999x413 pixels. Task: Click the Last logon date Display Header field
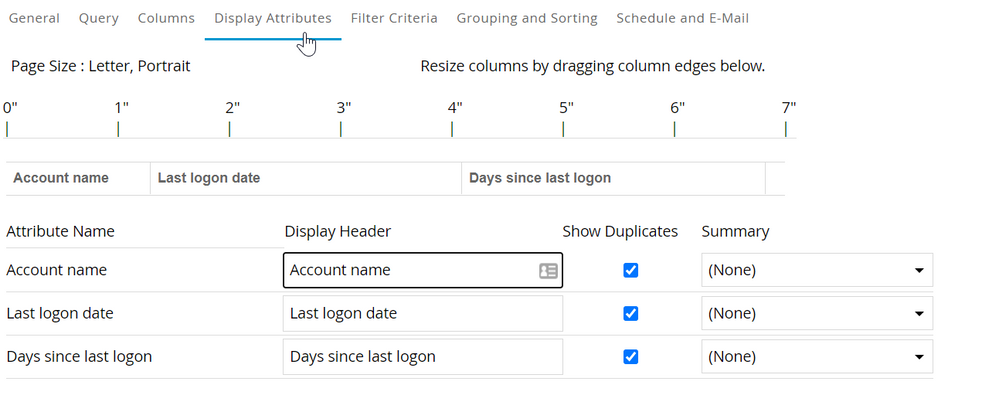coord(422,314)
